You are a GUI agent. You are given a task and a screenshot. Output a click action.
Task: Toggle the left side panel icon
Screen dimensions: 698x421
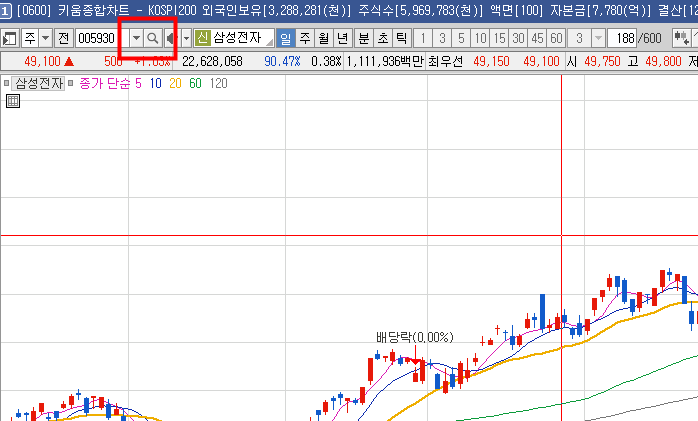pos(9,39)
